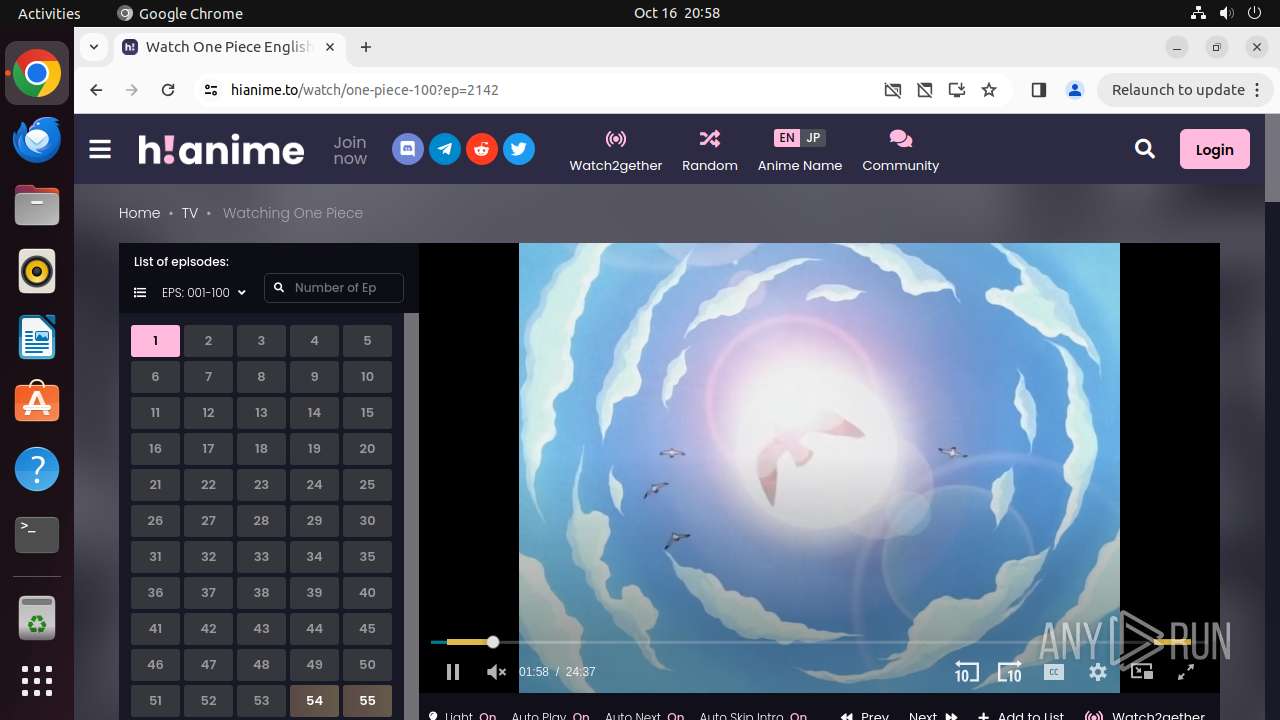
Task: Select episode 10 in list
Action: [x=367, y=377]
